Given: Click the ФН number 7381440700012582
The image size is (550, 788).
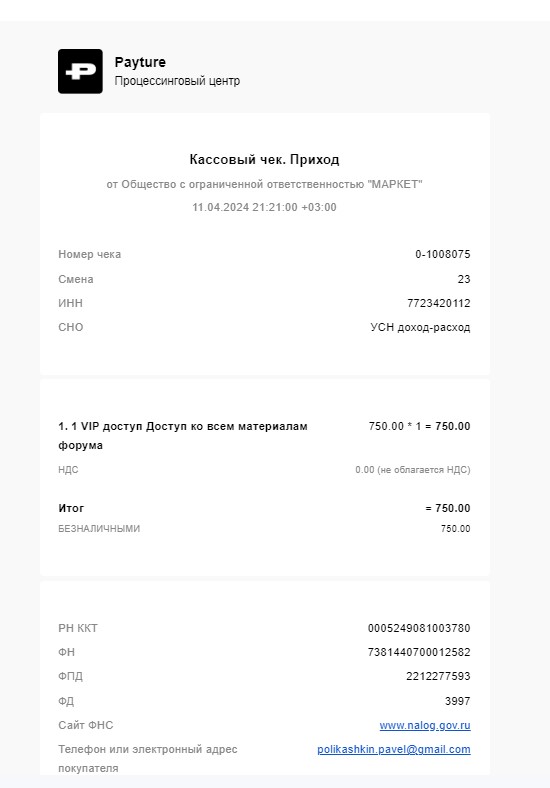Looking at the screenshot, I should pos(419,652).
